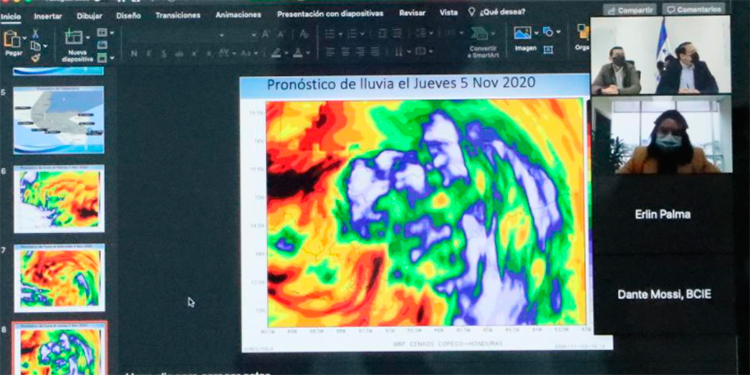Viewport: 750px width, 375px height.
Task: Click the Shapes icon
Action: pyautogui.click(x=548, y=32)
